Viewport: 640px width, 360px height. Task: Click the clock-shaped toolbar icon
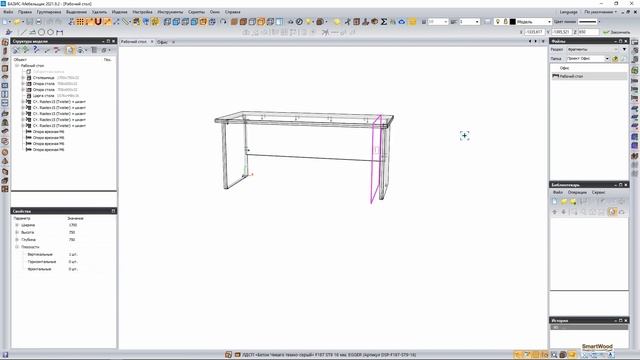coord(299,22)
